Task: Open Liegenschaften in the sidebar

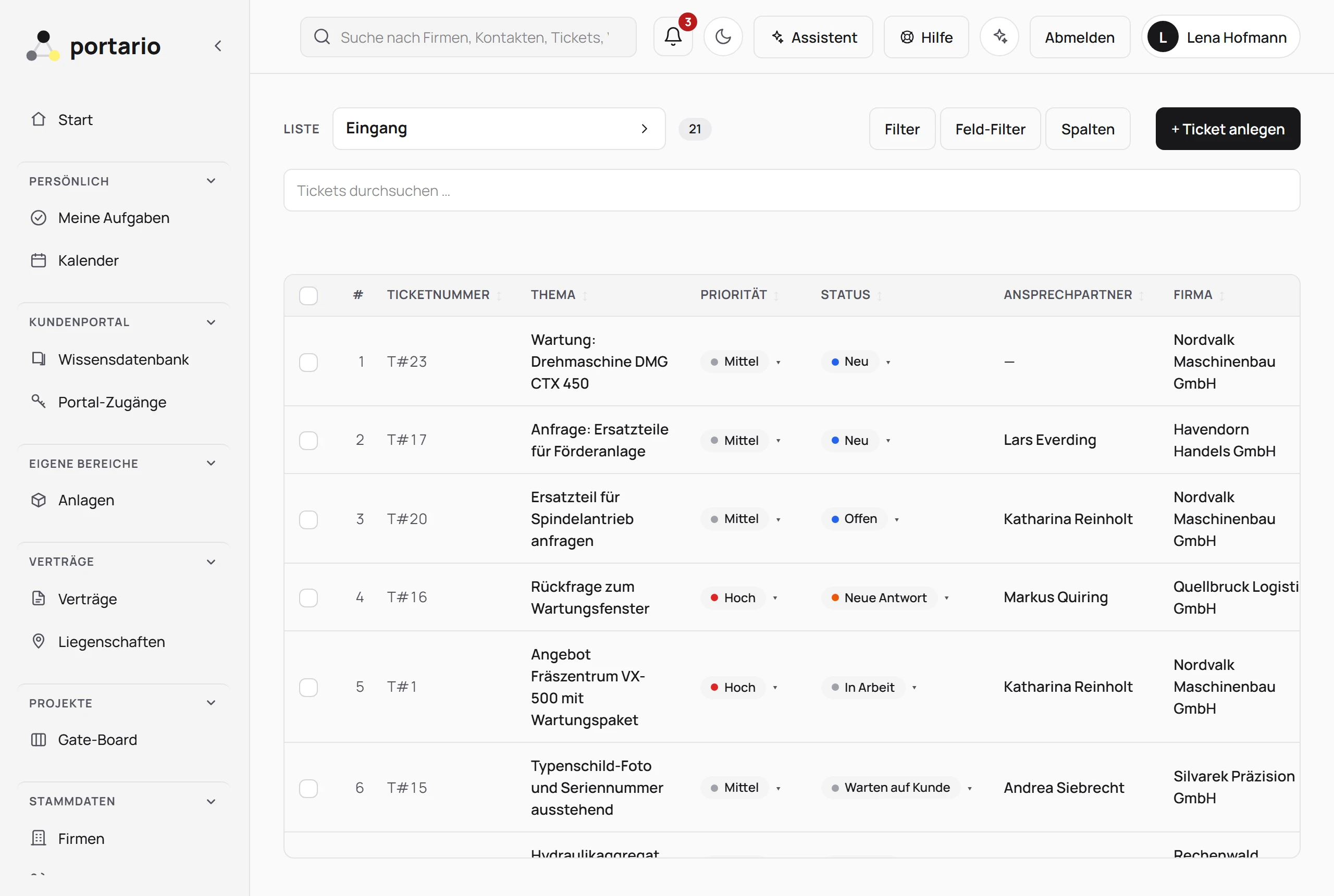Action: (123, 641)
